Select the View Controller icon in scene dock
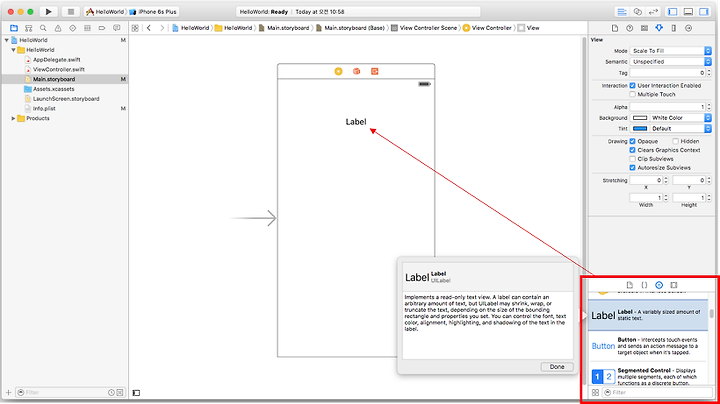 (x=338, y=71)
